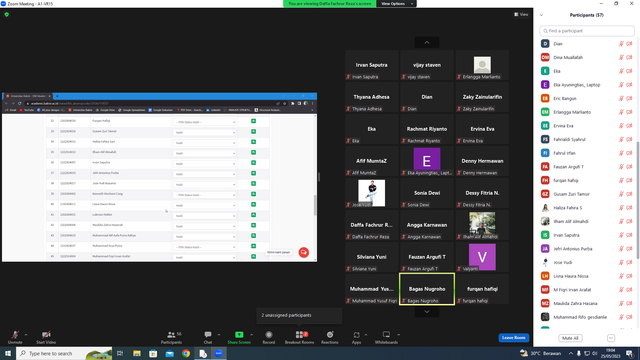Toggle video icon for Eric Bangun

[629, 98]
